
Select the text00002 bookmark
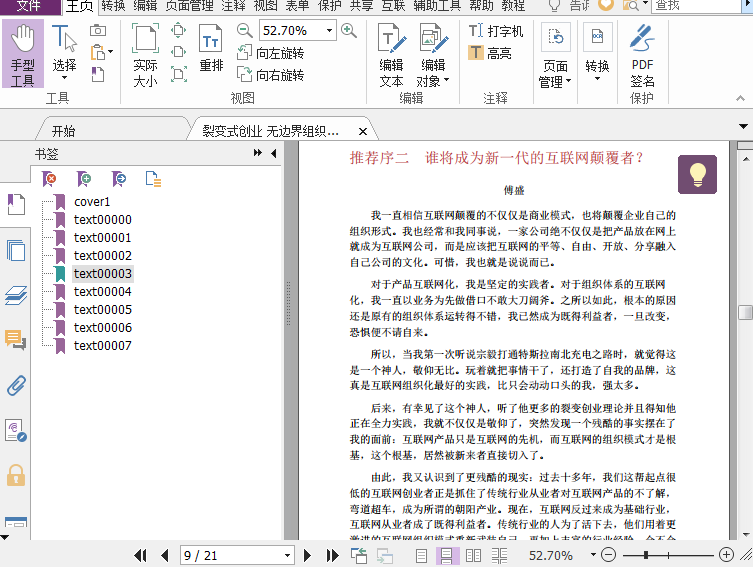[103, 255]
